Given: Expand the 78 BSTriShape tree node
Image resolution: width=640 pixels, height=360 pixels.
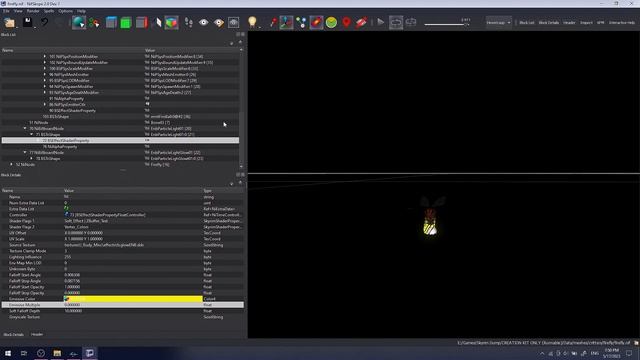Looking at the screenshot, I should (x=32, y=158).
